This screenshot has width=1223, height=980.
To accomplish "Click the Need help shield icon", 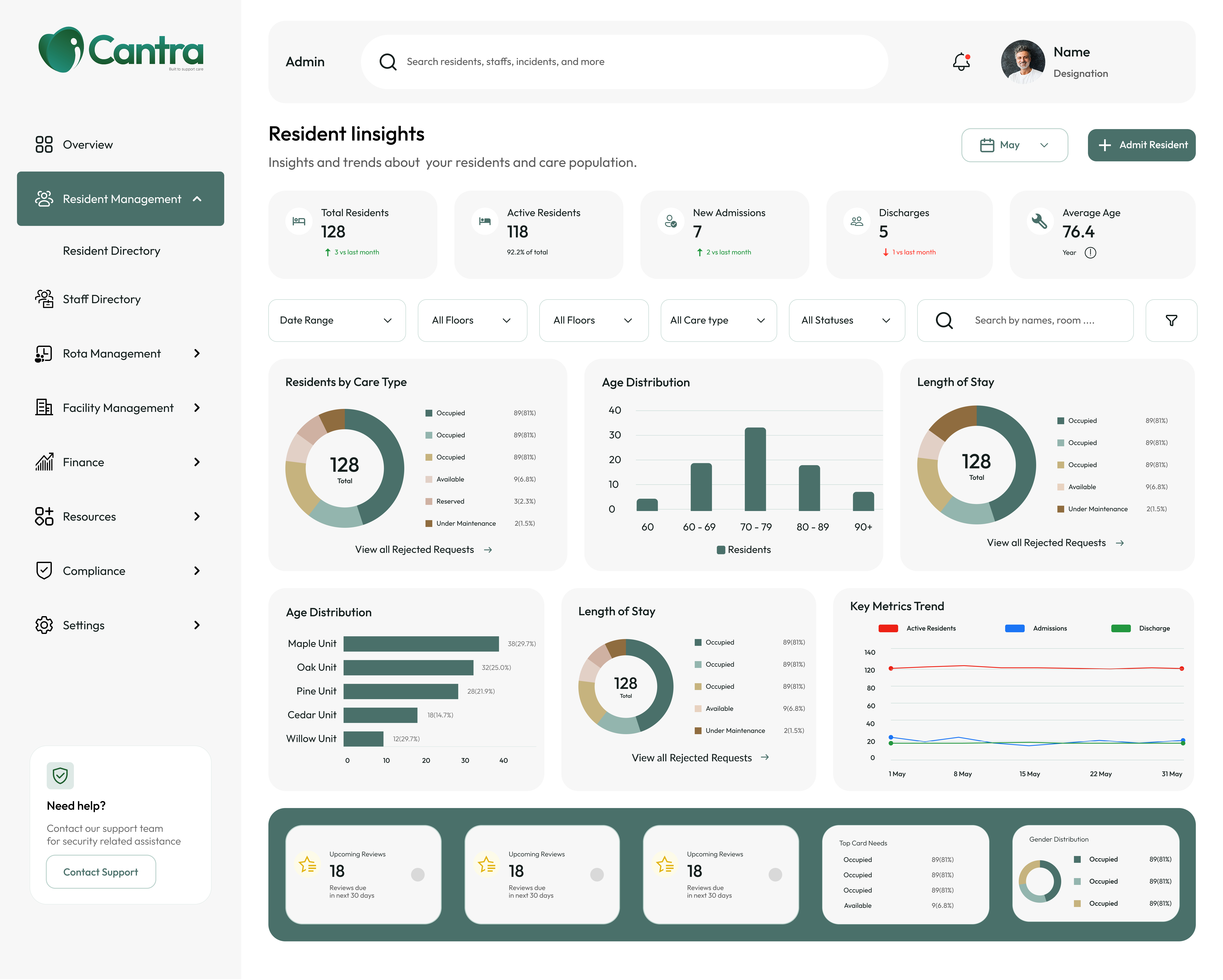I will pos(60,775).
